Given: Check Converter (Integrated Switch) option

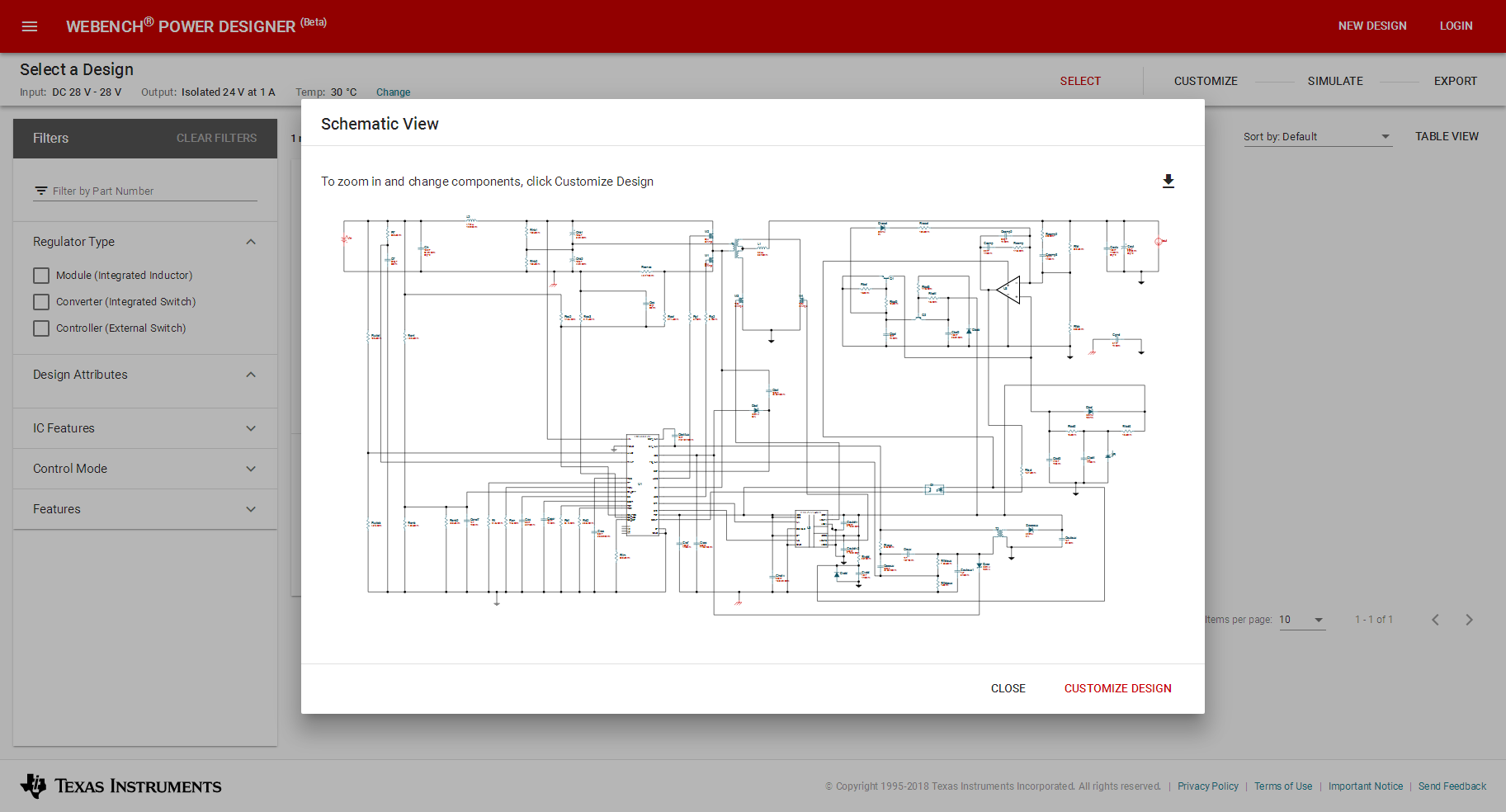Looking at the screenshot, I should 41,302.
